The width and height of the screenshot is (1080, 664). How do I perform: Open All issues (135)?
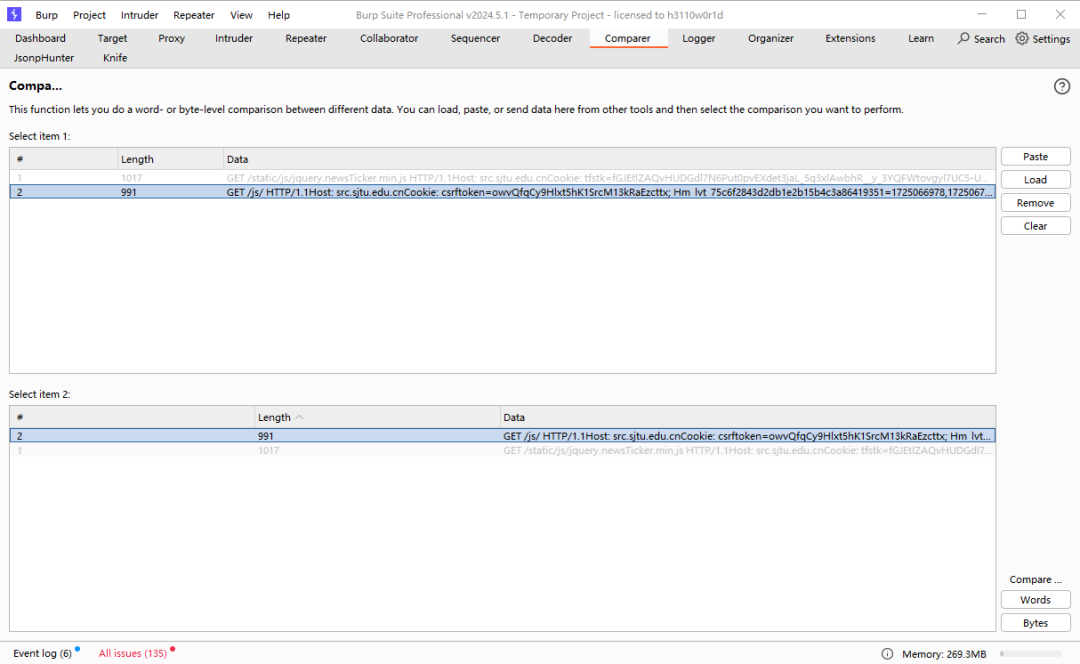click(x=133, y=654)
